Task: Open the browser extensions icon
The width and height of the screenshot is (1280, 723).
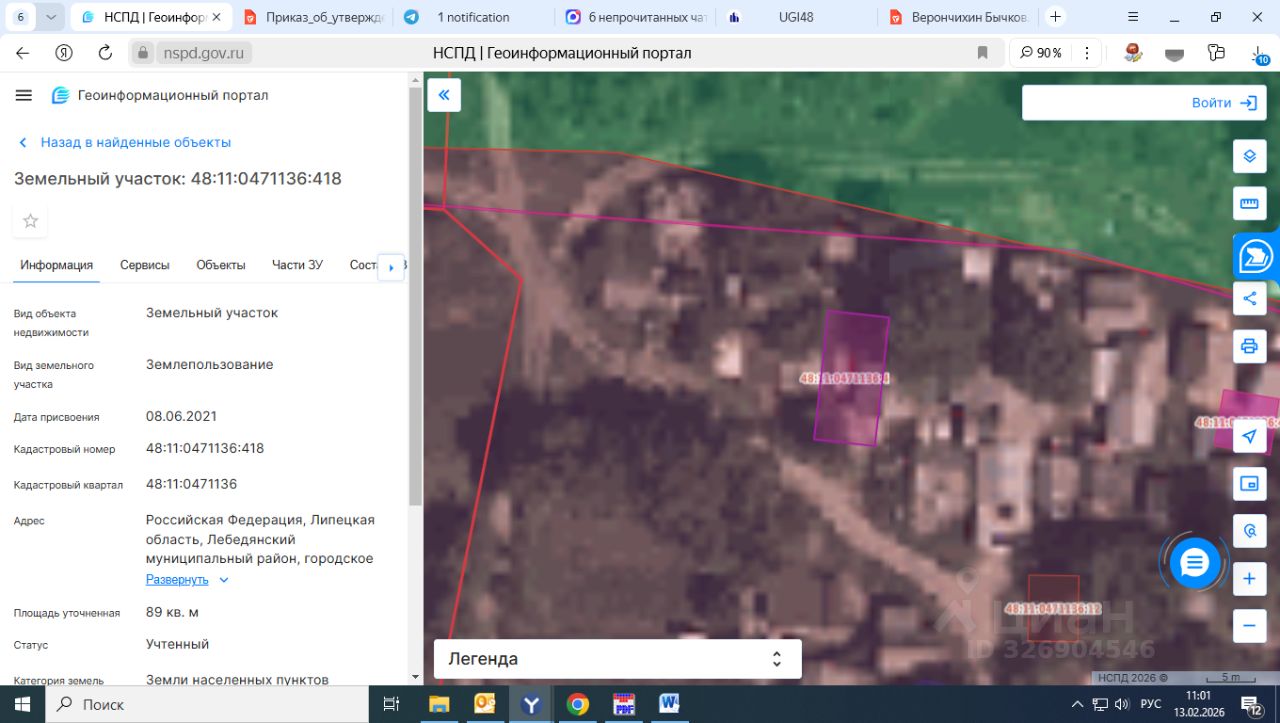Action: [x=1216, y=53]
